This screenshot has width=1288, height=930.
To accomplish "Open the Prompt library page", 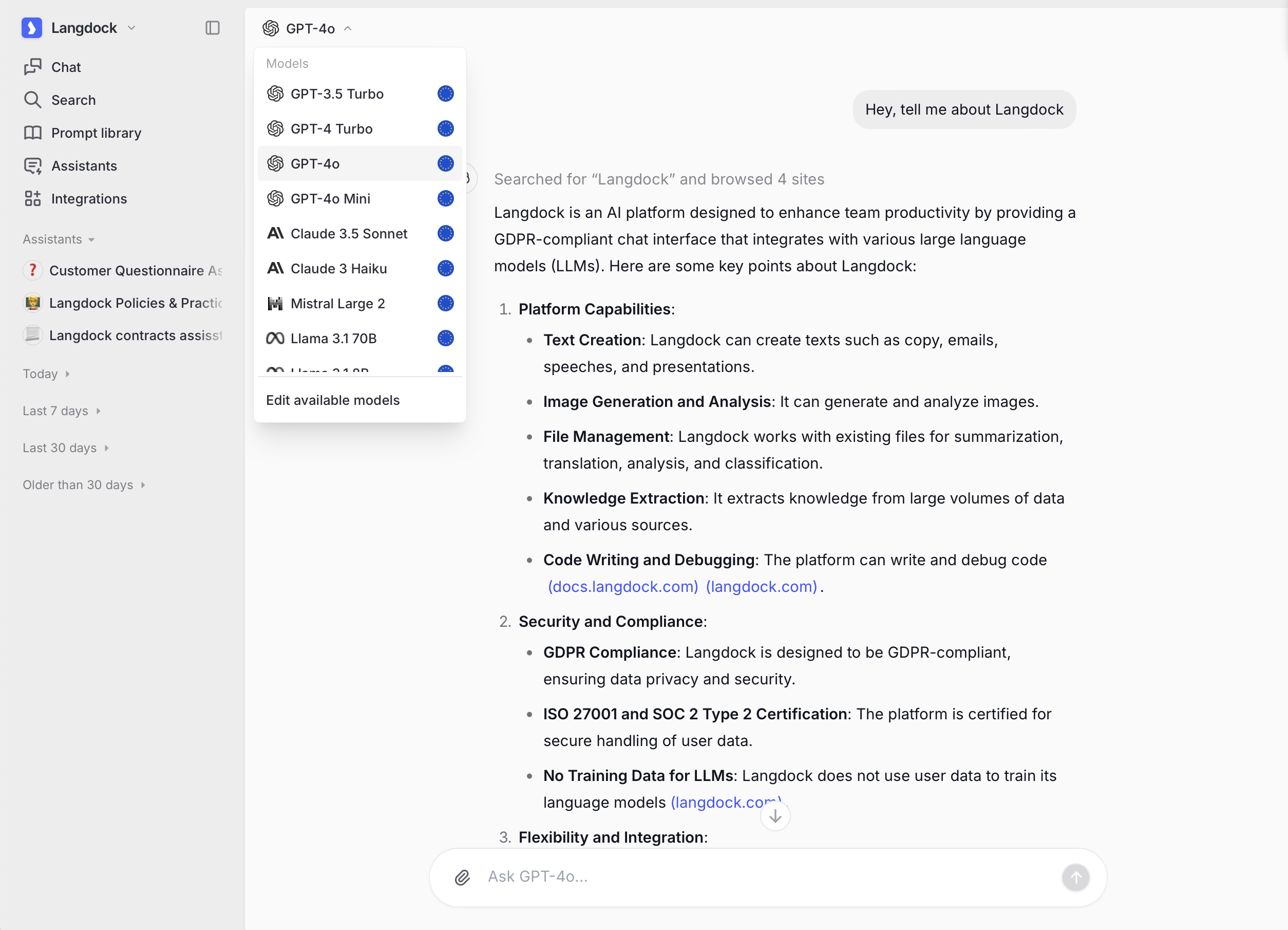I will (x=96, y=133).
